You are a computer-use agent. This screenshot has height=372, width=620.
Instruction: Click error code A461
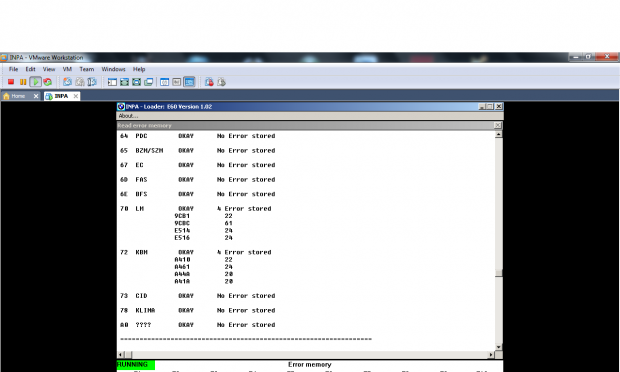point(182,267)
